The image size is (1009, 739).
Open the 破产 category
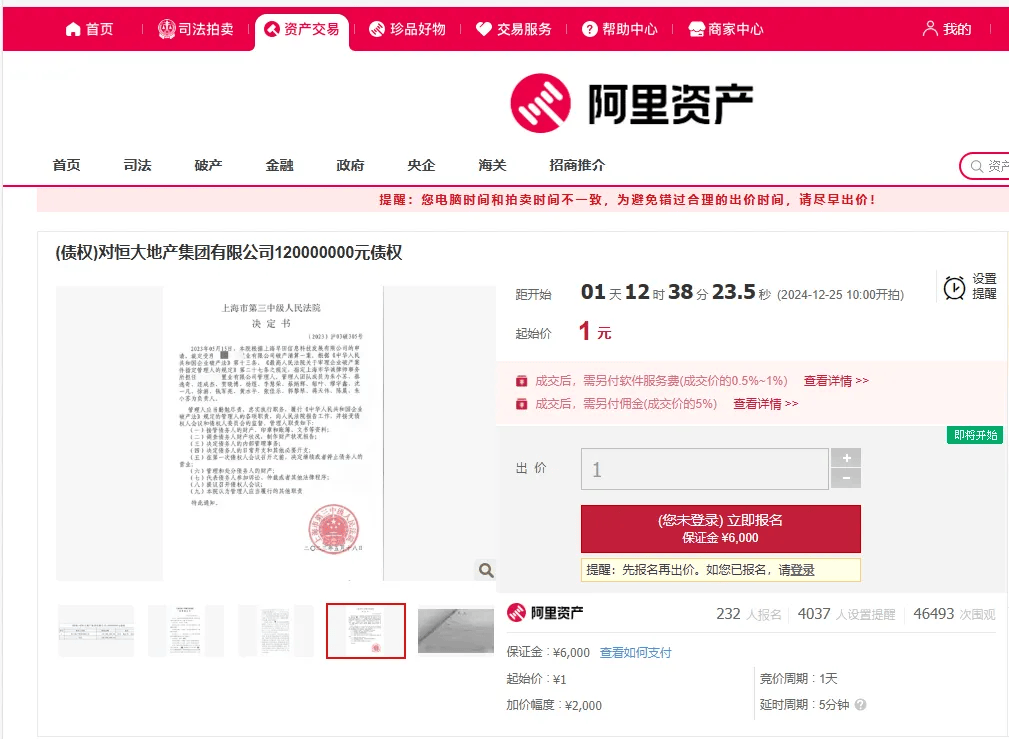(x=208, y=165)
